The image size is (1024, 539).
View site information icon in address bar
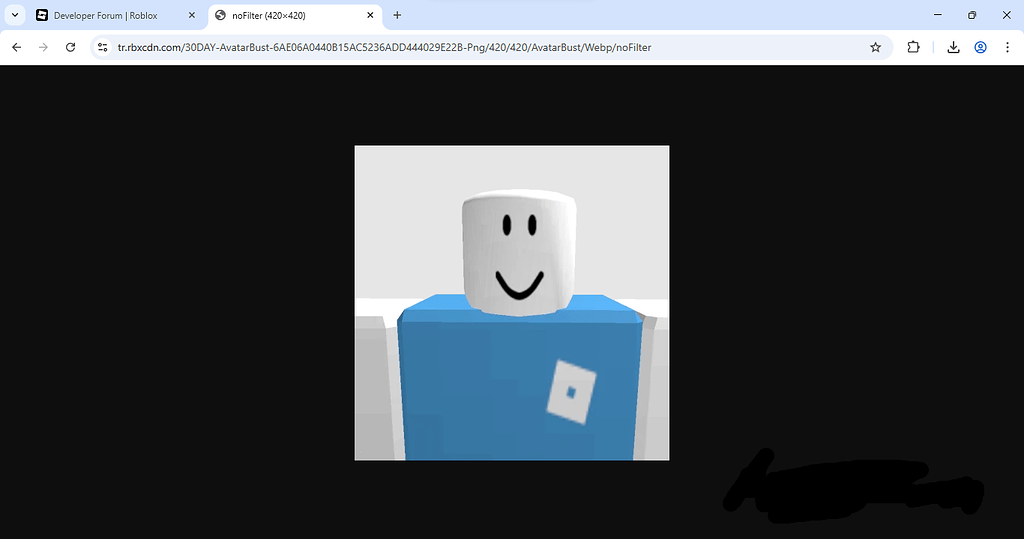[103, 47]
